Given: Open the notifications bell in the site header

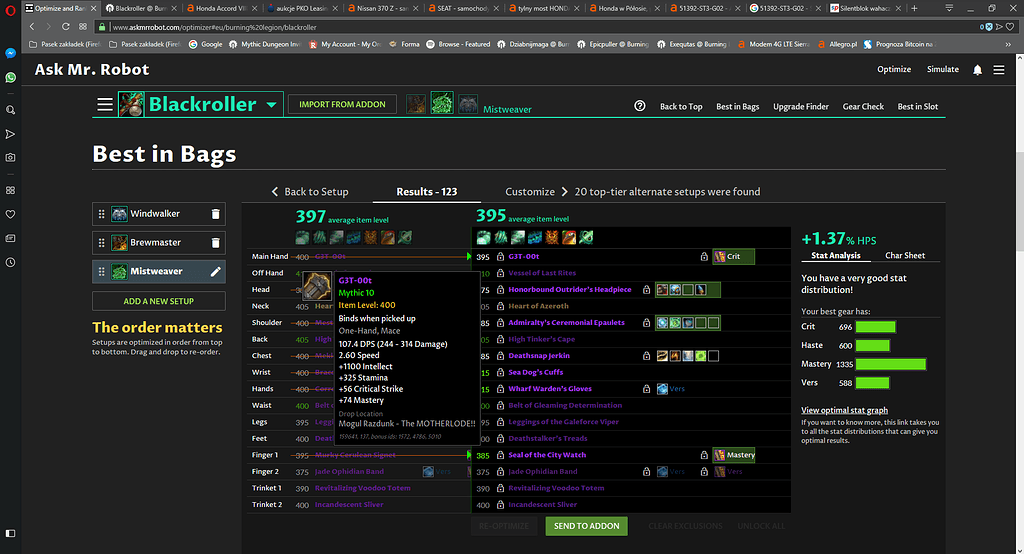Looking at the screenshot, I should [x=977, y=70].
